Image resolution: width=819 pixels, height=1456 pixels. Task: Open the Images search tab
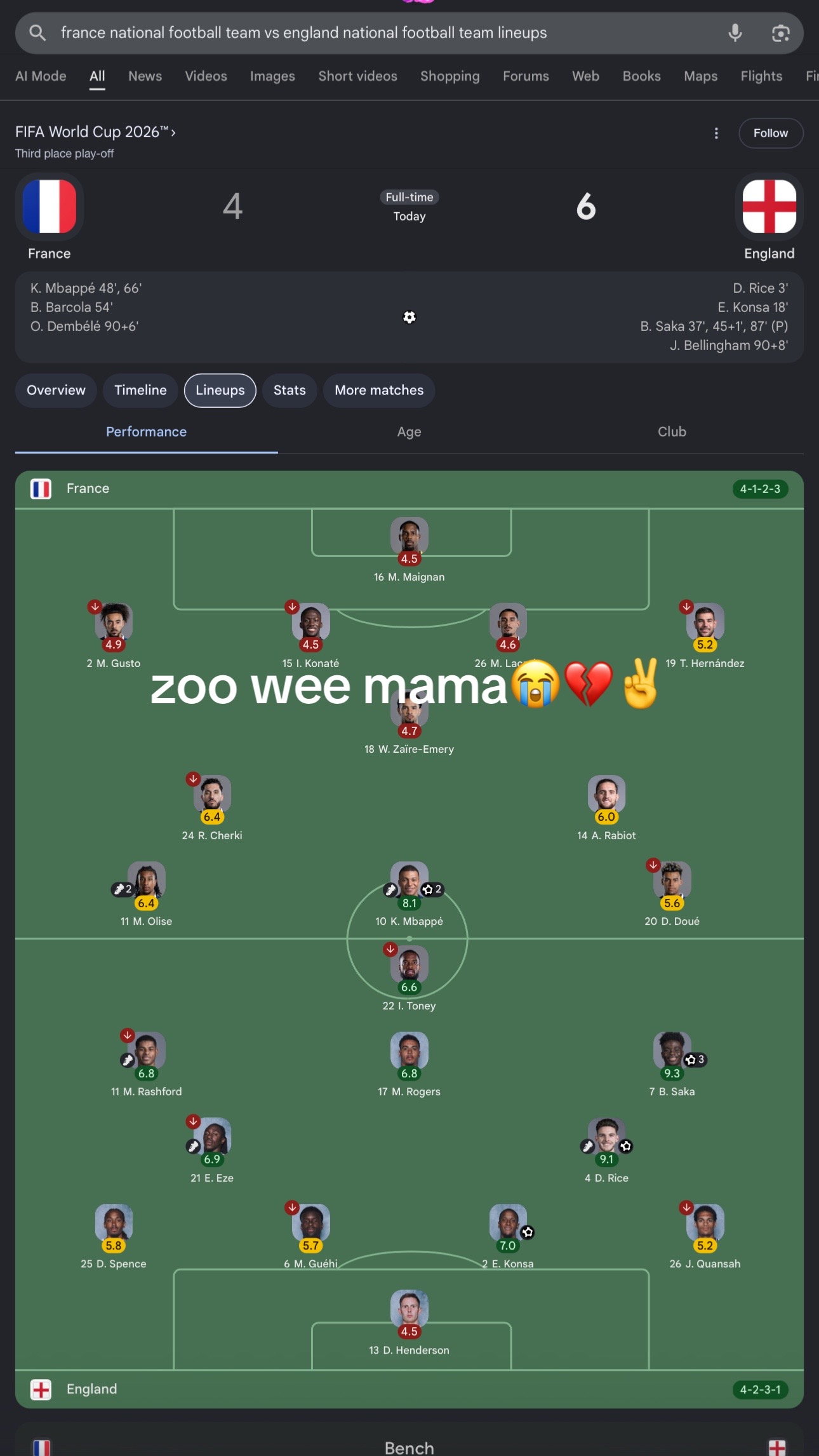coord(272,76)
